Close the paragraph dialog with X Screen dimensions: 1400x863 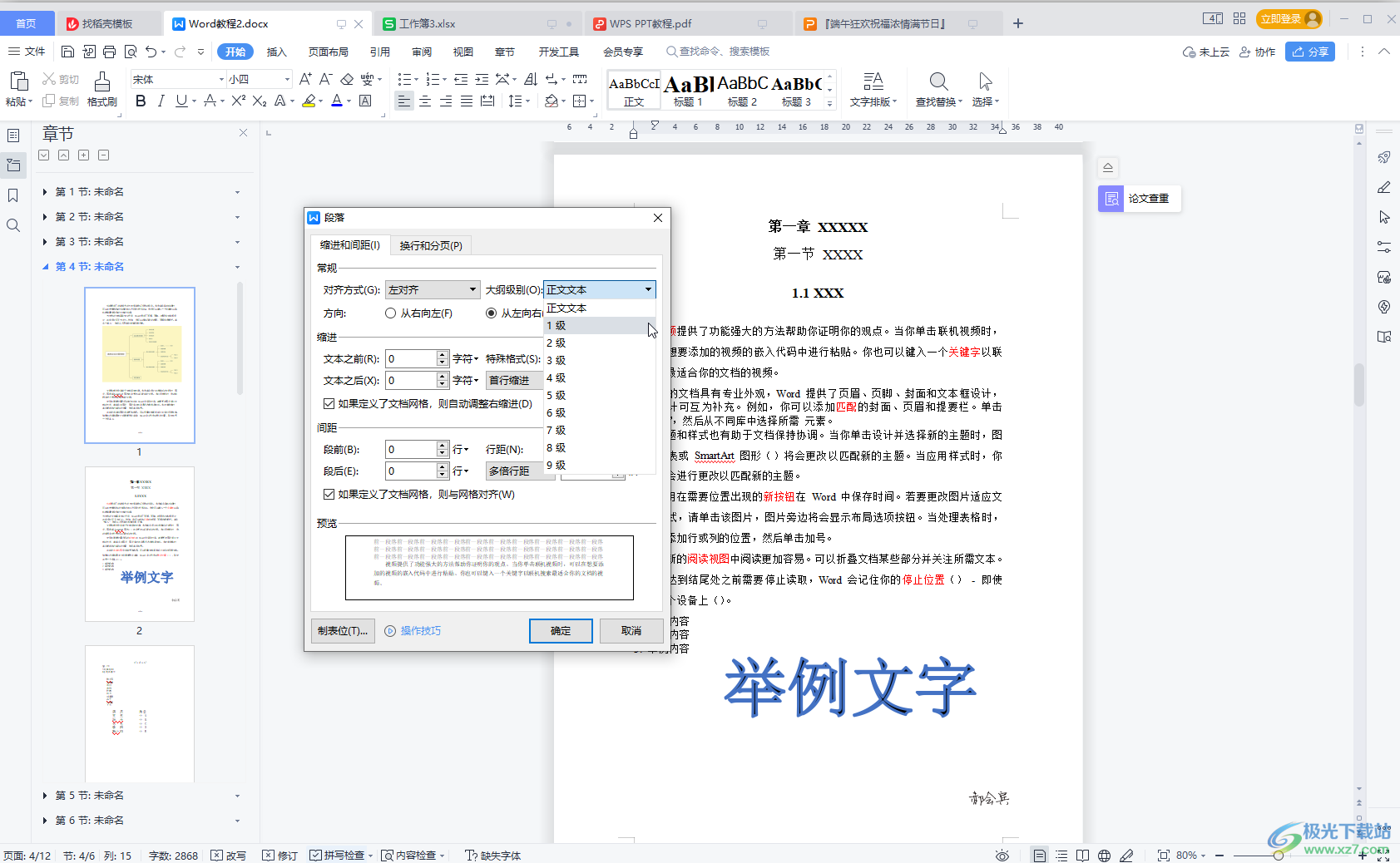pyautogui.click(x=658, y=218)
